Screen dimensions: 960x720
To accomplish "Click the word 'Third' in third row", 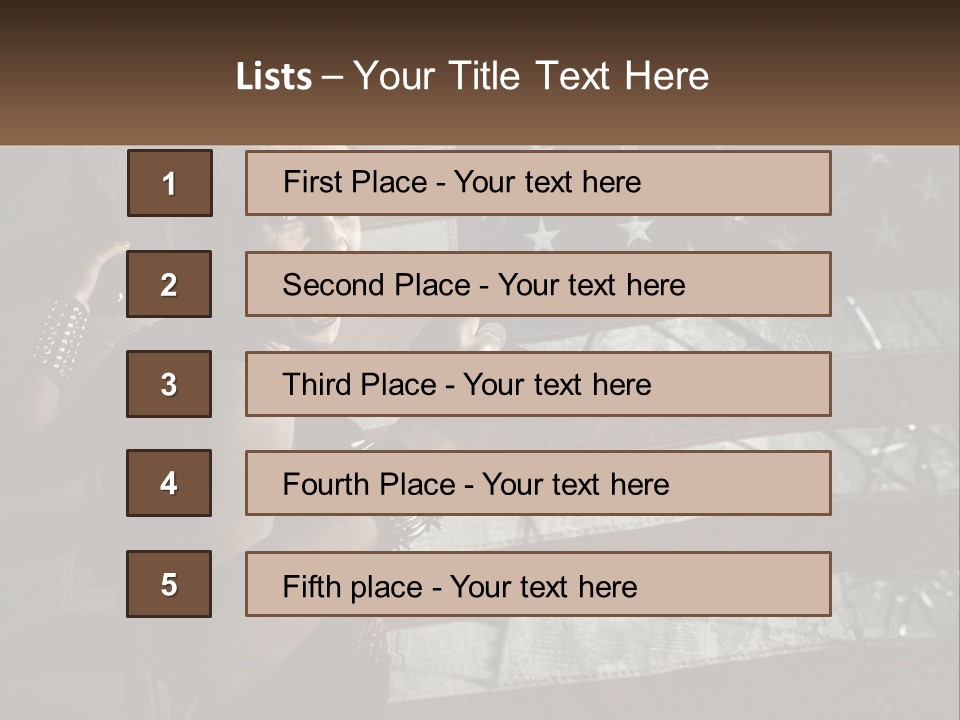I will (x=316, y=385).
